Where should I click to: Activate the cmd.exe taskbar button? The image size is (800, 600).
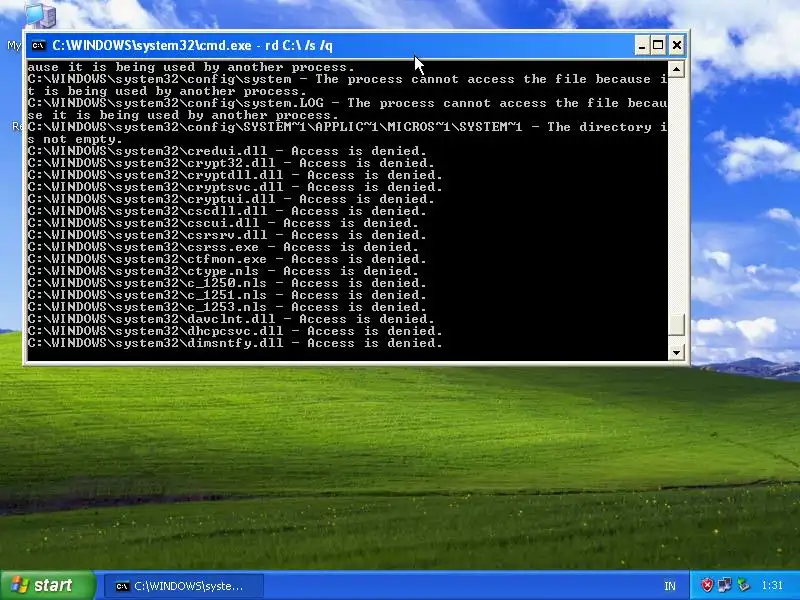184,586
